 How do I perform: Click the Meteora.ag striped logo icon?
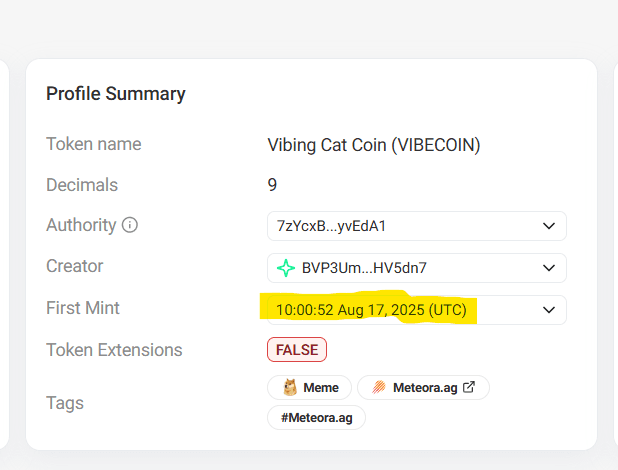point(379,387)
